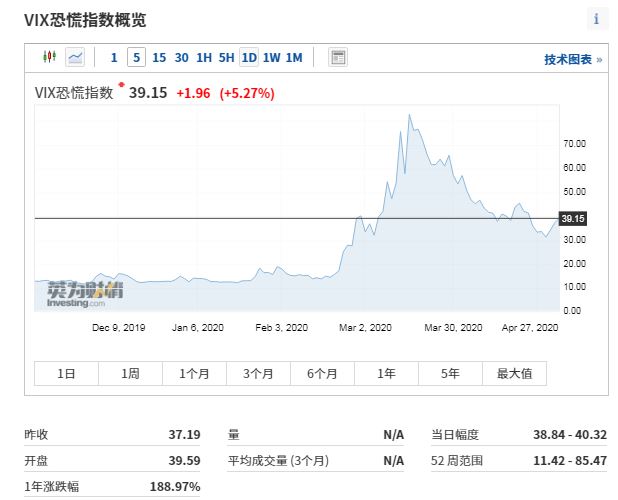This screenshot has height=500, width=618.
Task: Select the 5-minute interval
Action: pyautogui.click(x=136, y=58)
